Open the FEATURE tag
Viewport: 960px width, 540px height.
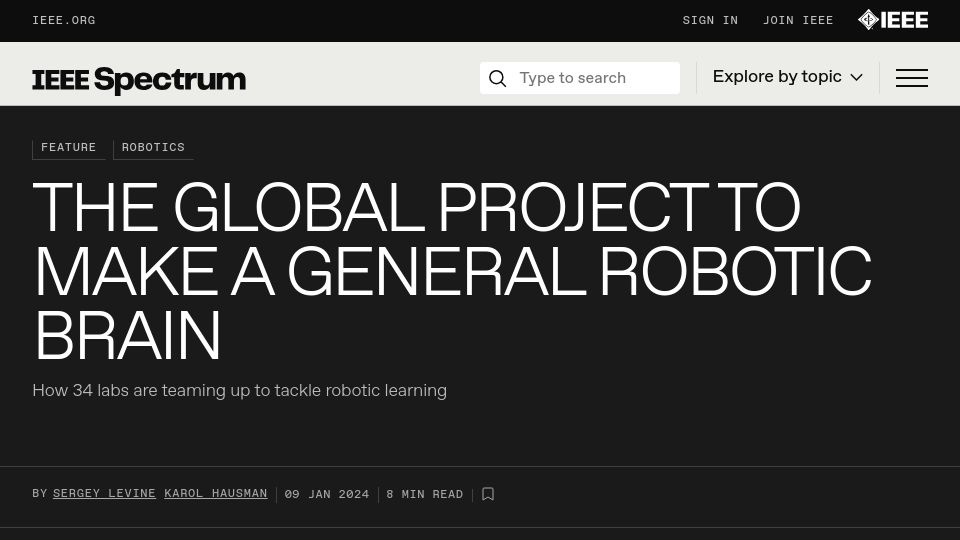point(69,148)
